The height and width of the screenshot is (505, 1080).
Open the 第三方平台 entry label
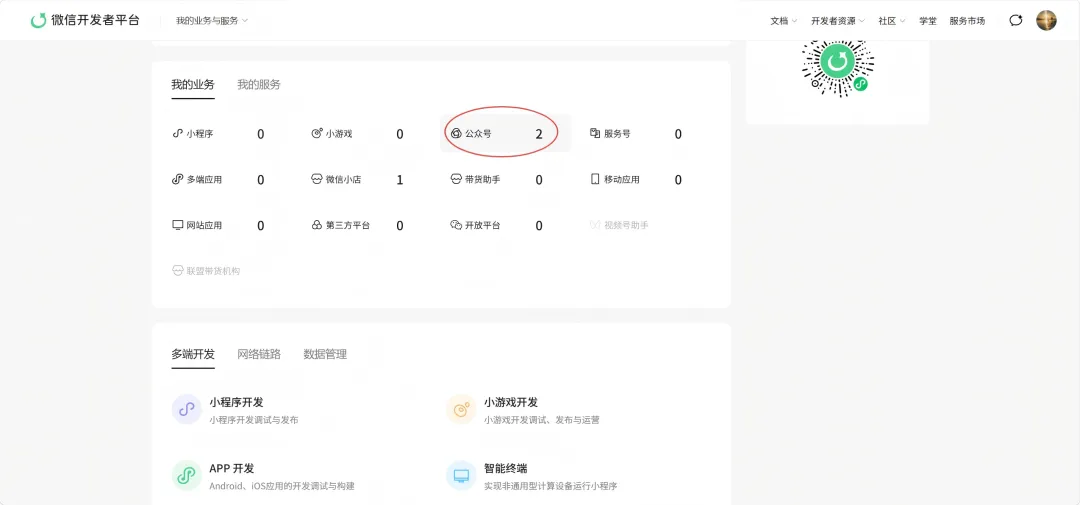pyautogui.click(x=348, y=225)
